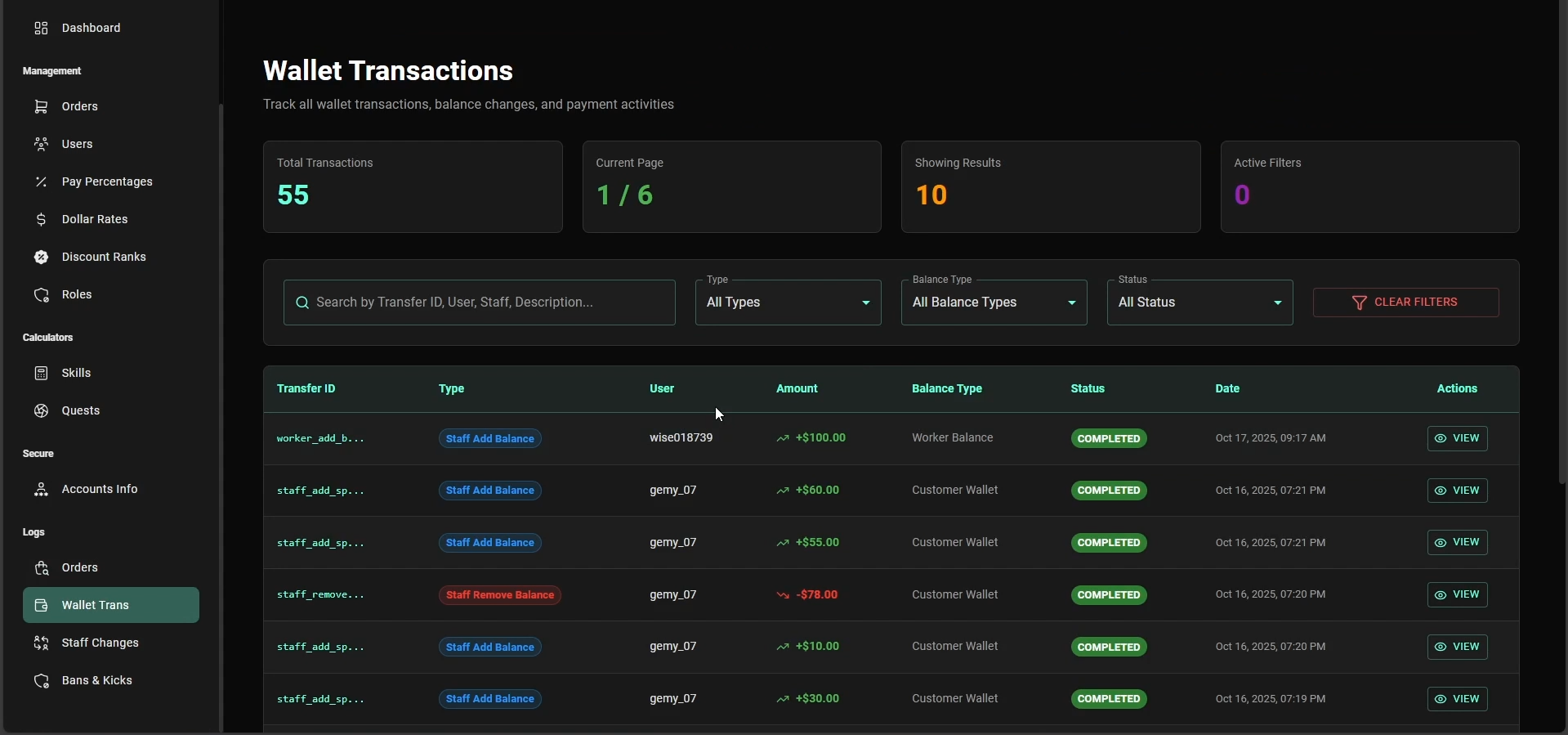The image size is (1568, 735).
Task: Open Staff Changes log page
Action: point(100,643)
